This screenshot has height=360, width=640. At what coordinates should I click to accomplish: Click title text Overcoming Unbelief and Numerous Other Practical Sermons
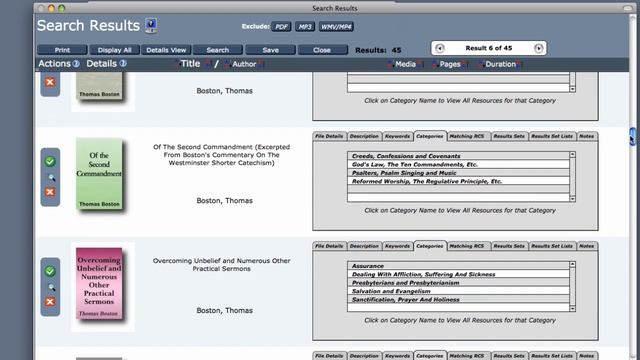(x=222, y=264)
